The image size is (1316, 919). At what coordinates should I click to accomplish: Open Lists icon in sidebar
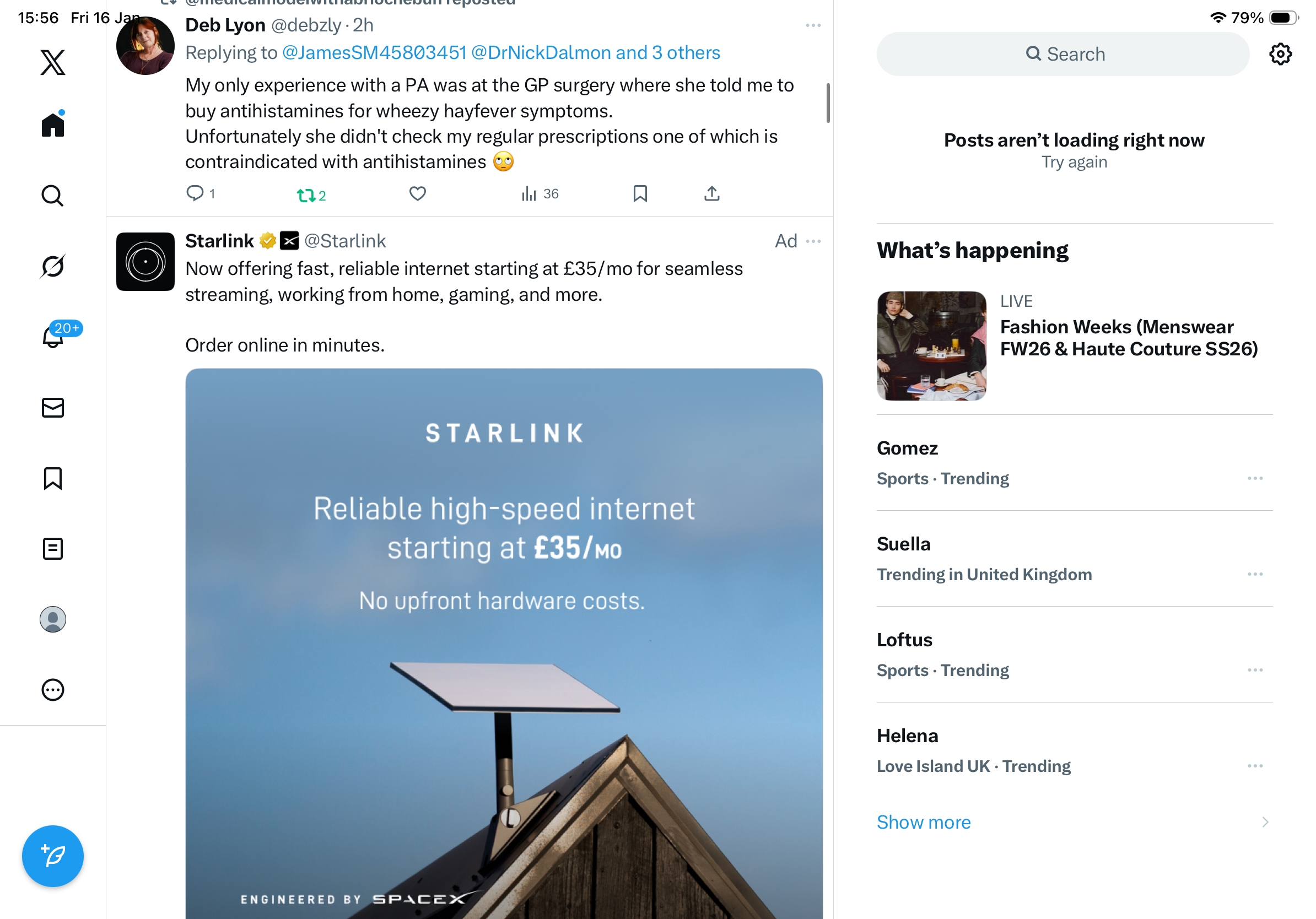click(53, 548)
